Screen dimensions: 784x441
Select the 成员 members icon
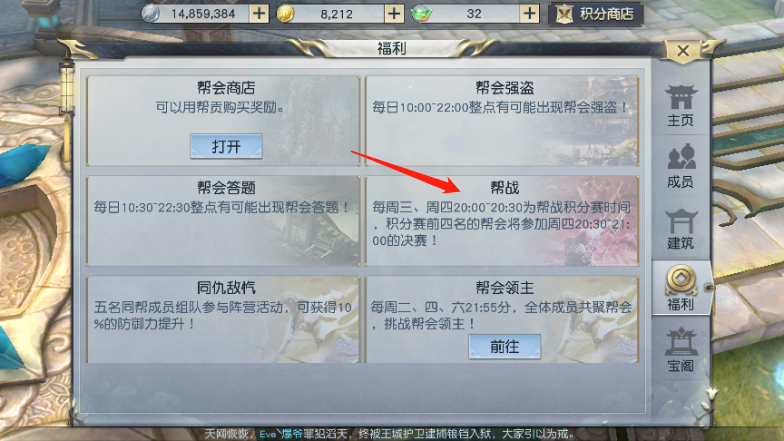click(680, 166)
